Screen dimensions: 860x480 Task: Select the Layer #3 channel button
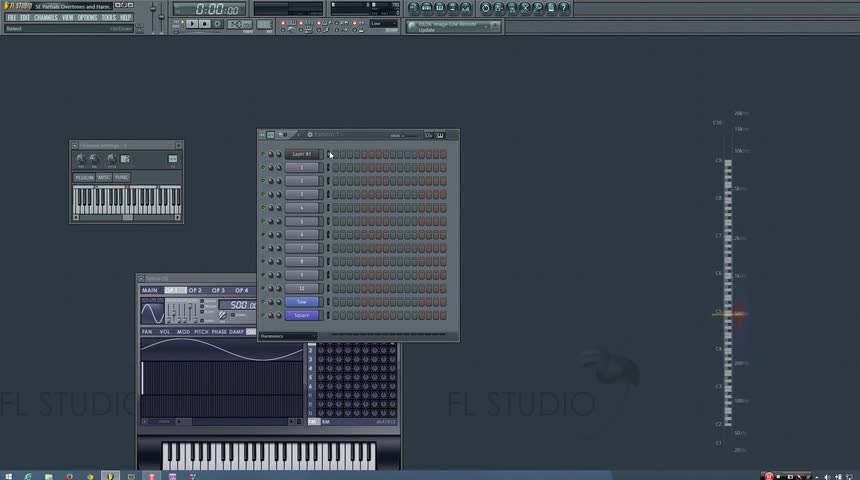302,154
